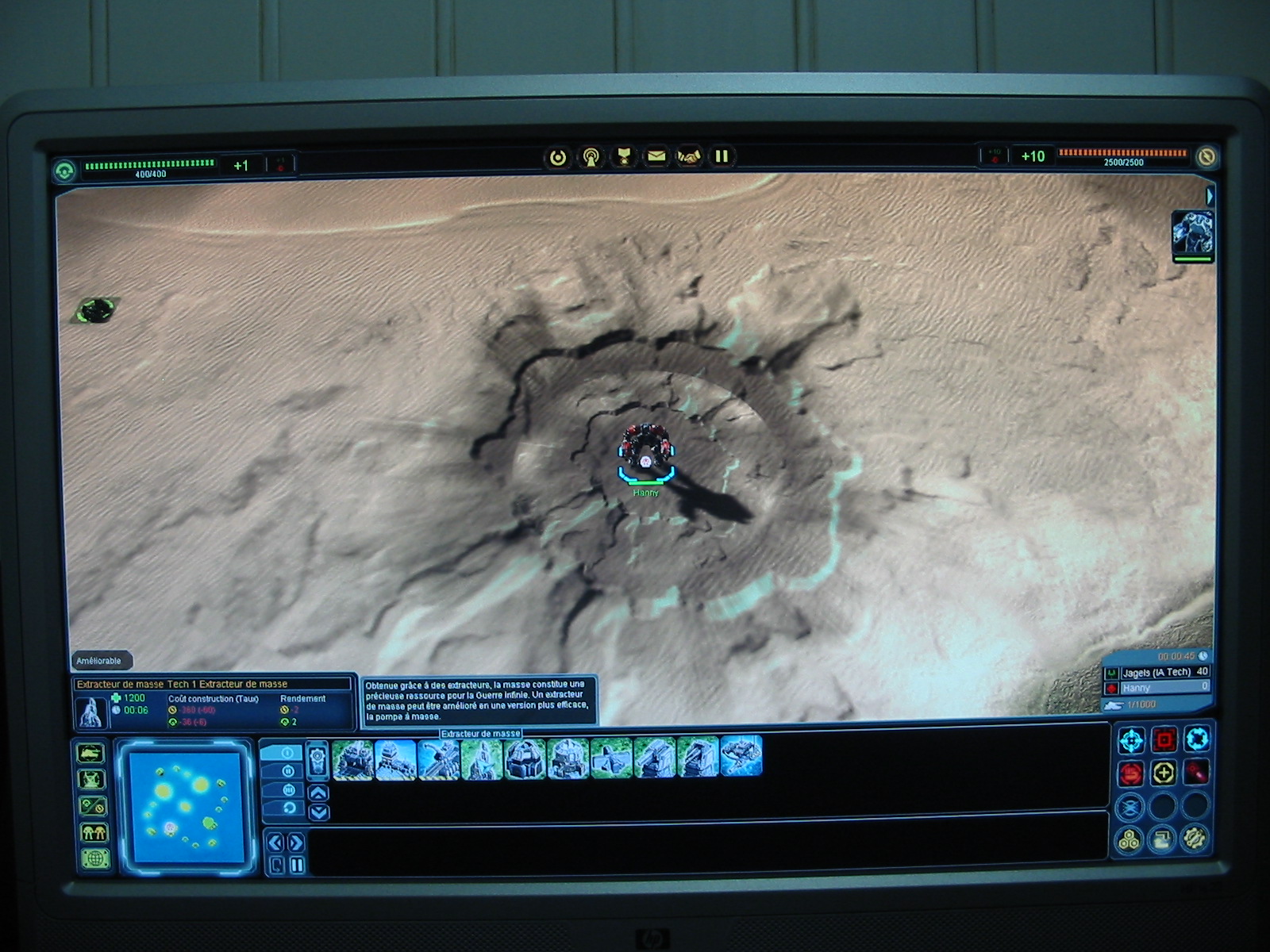Build the air factory, second build icon
This screenshot has height=952, width=1270.
tap(395, 759)
